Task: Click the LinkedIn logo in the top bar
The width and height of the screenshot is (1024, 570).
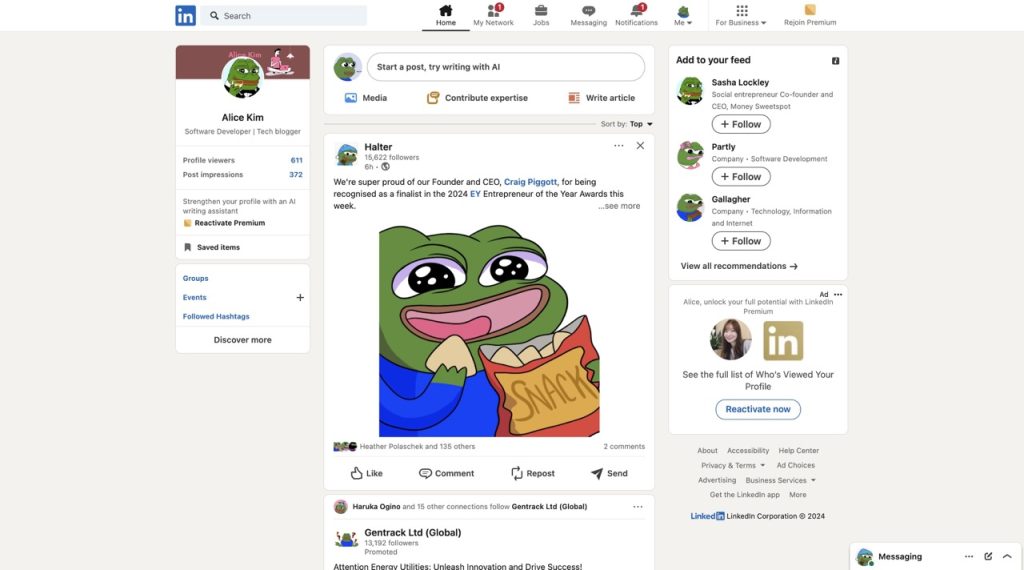Action: (186, 15)
